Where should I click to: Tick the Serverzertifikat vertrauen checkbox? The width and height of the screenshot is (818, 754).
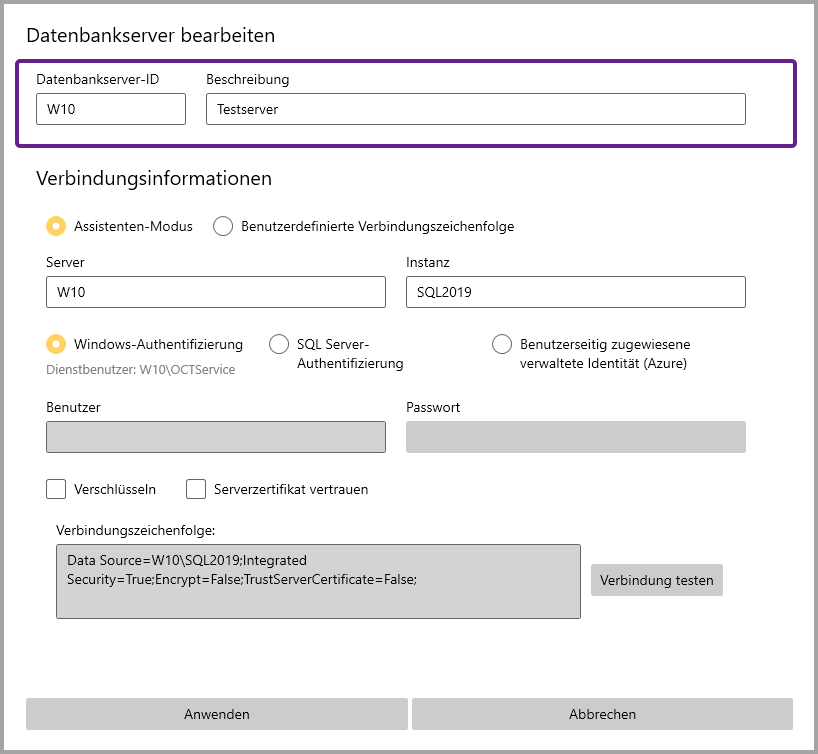point(197,489)
